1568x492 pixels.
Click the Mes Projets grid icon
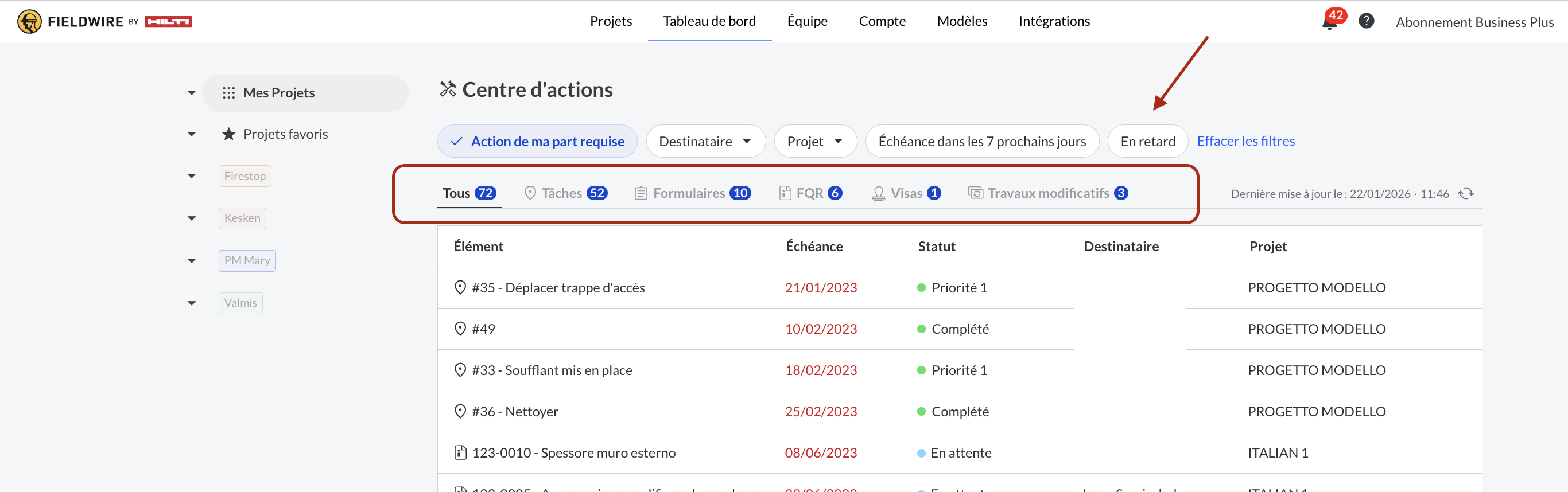(x=229, y=93)
